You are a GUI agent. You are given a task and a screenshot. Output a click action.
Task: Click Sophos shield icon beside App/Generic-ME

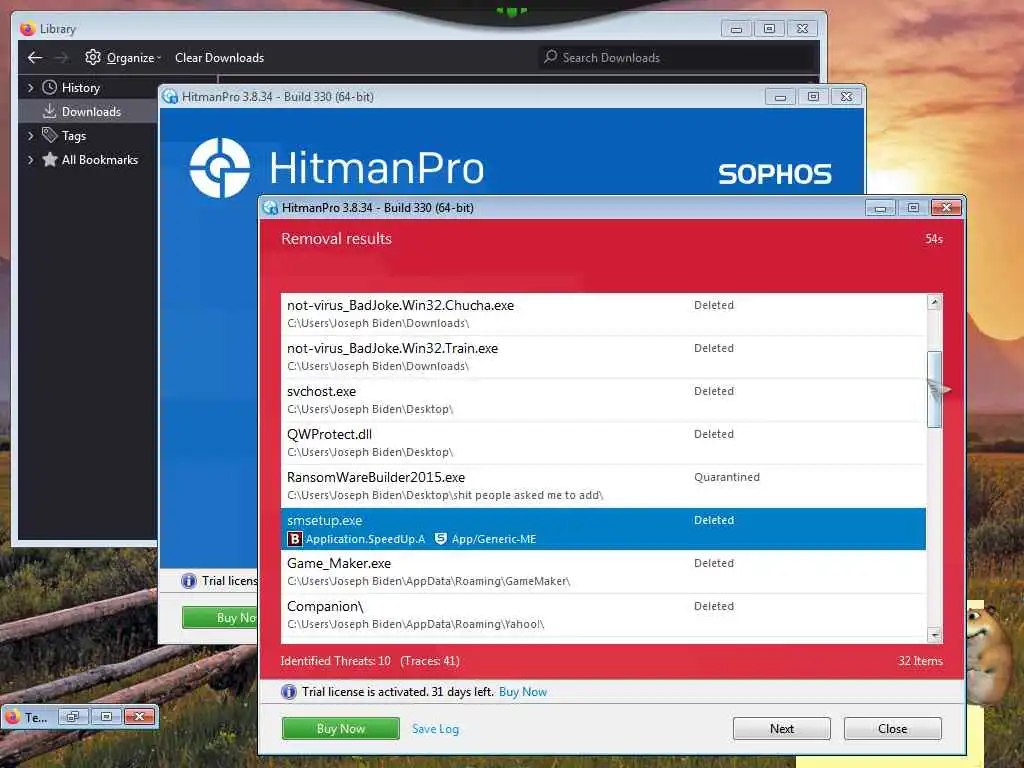click(x=441, y=539)
